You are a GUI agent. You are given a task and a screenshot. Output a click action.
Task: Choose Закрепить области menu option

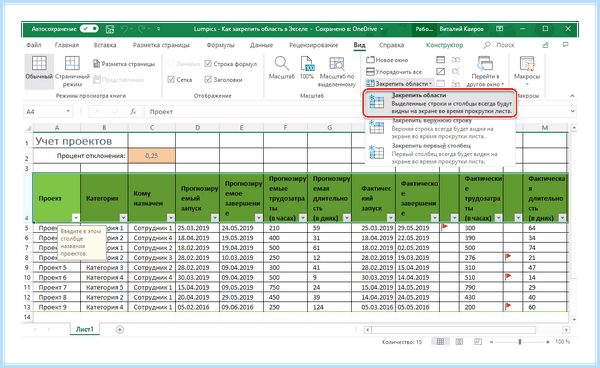[x=440, y=103]
